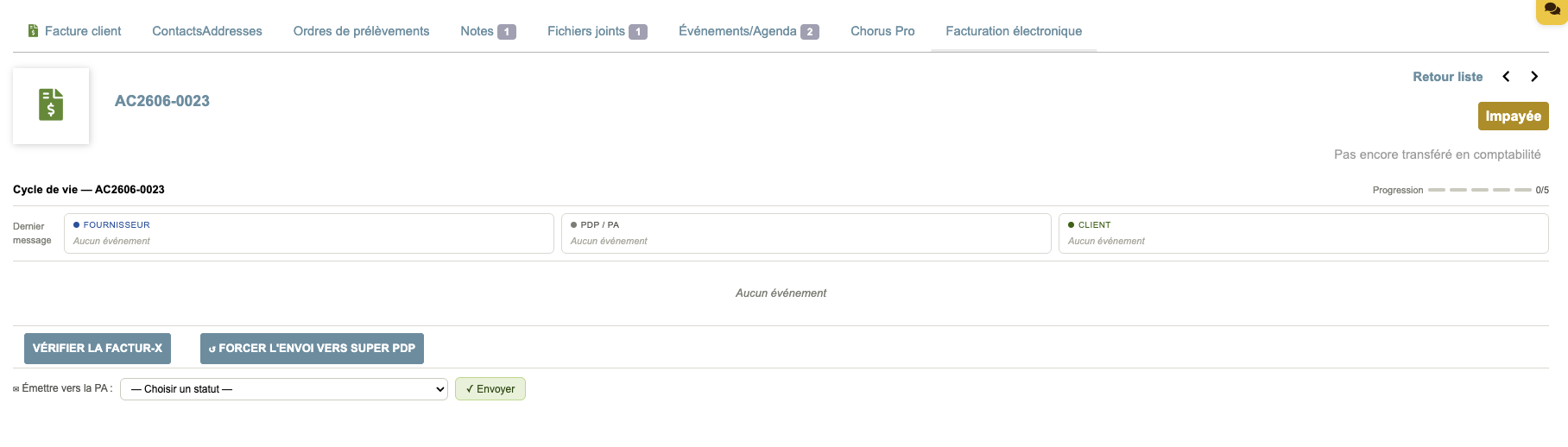Click the Impayée status badge
The image size is (1568, 447).
1513,116
